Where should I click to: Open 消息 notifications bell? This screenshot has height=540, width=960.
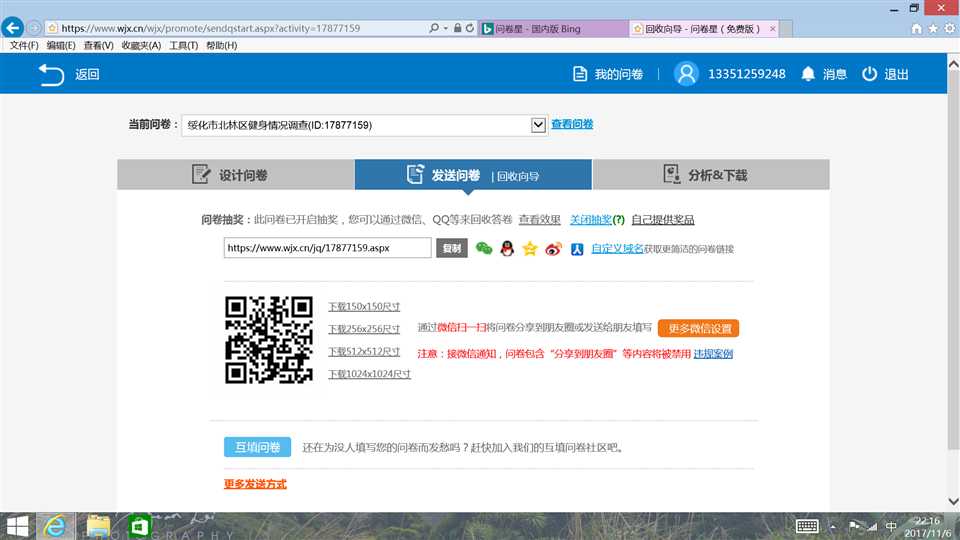[x=824, y=74]
